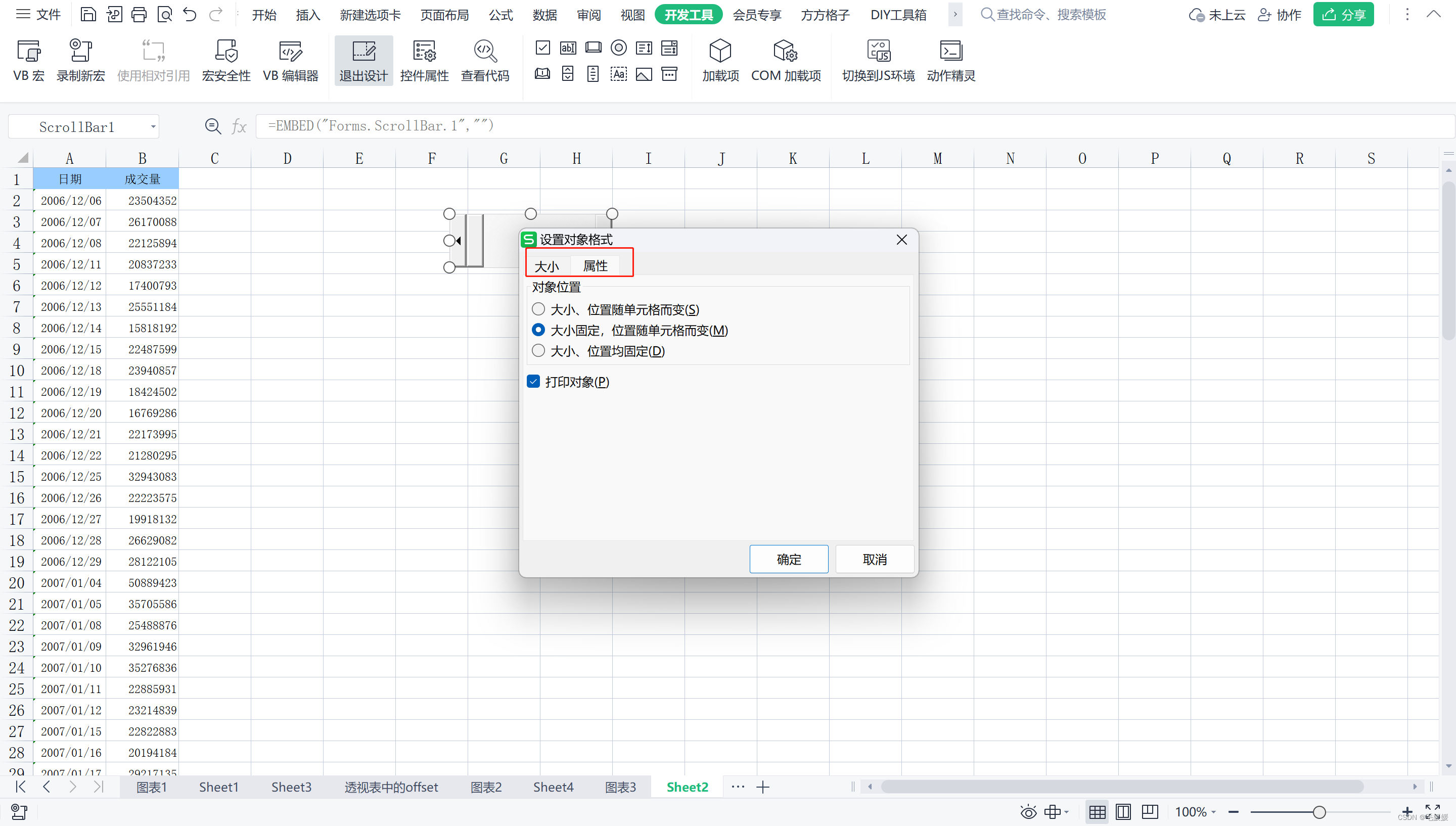
Task: Open the VB 宏 macro dialog
Action: coord(28,61)
